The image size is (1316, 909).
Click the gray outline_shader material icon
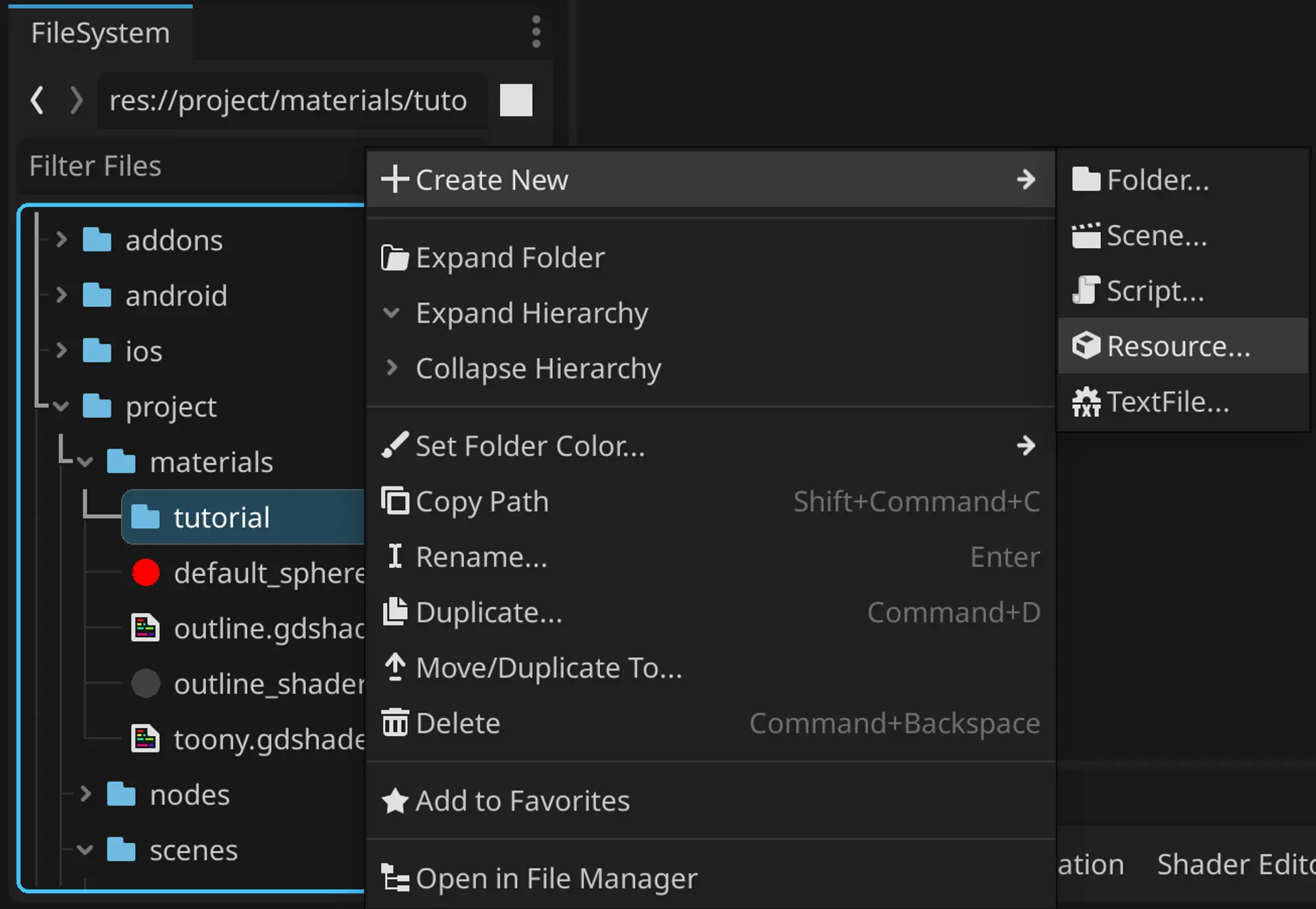click(145, 683)
